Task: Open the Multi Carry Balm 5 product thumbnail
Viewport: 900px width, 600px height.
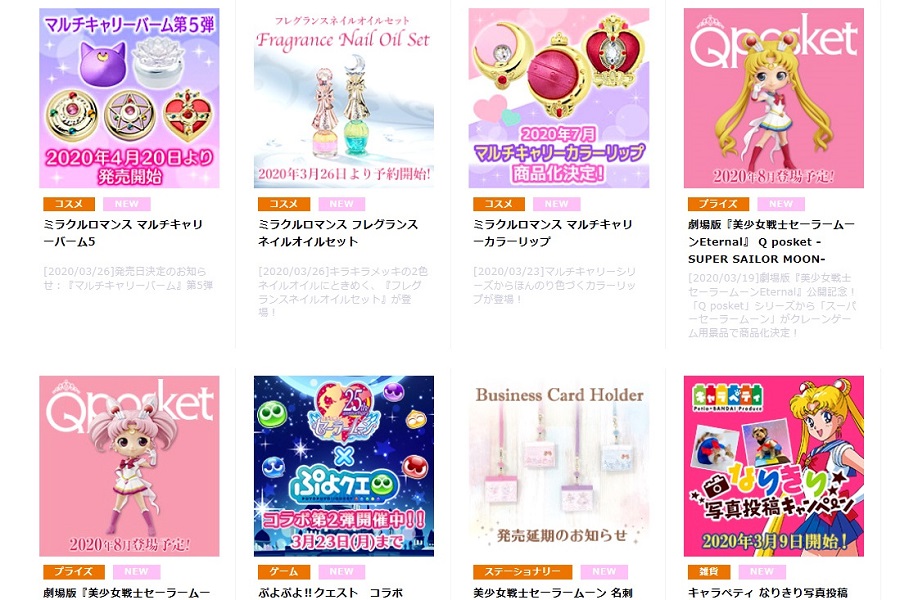Action: (129, 98)
